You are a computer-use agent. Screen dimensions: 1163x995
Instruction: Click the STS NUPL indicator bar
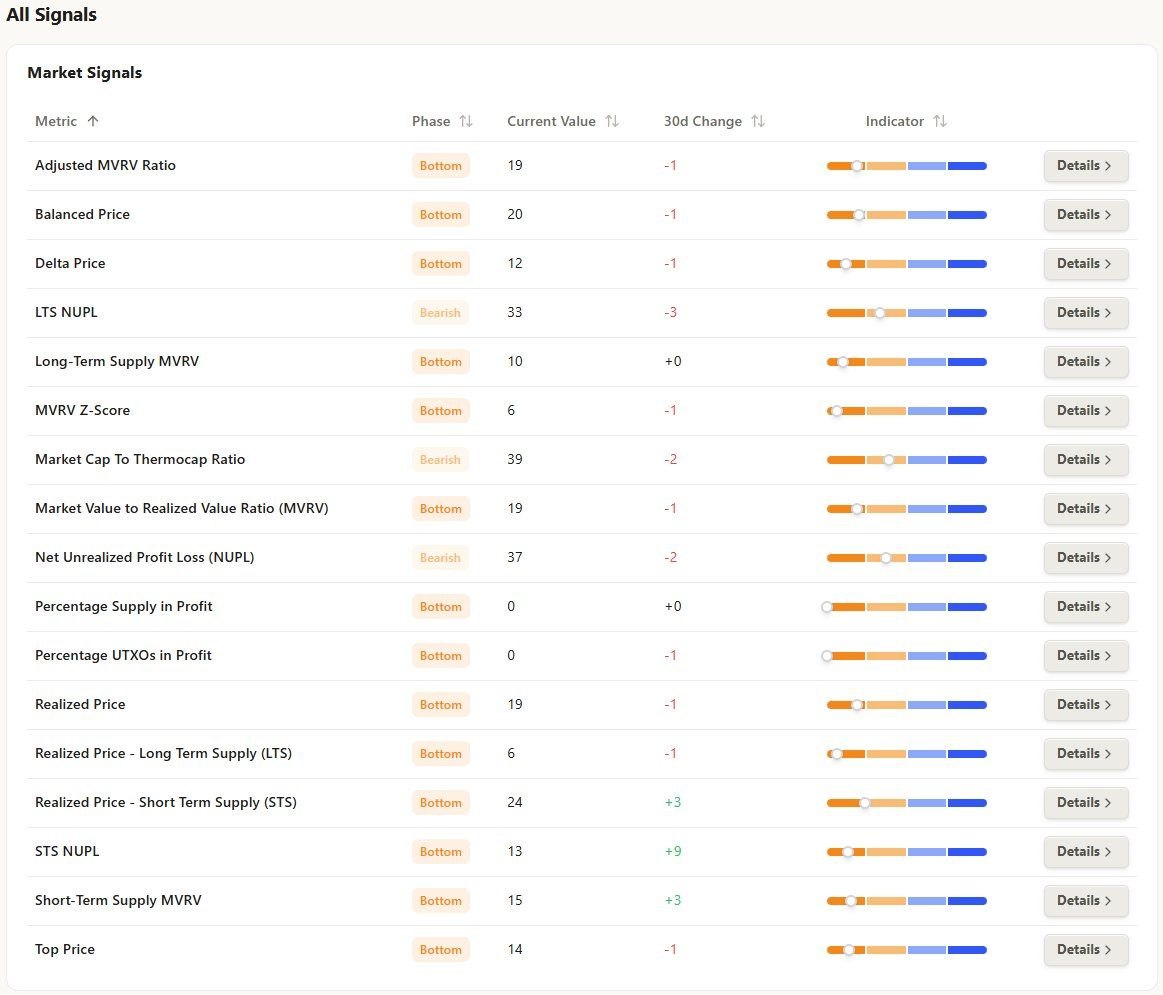906,852
